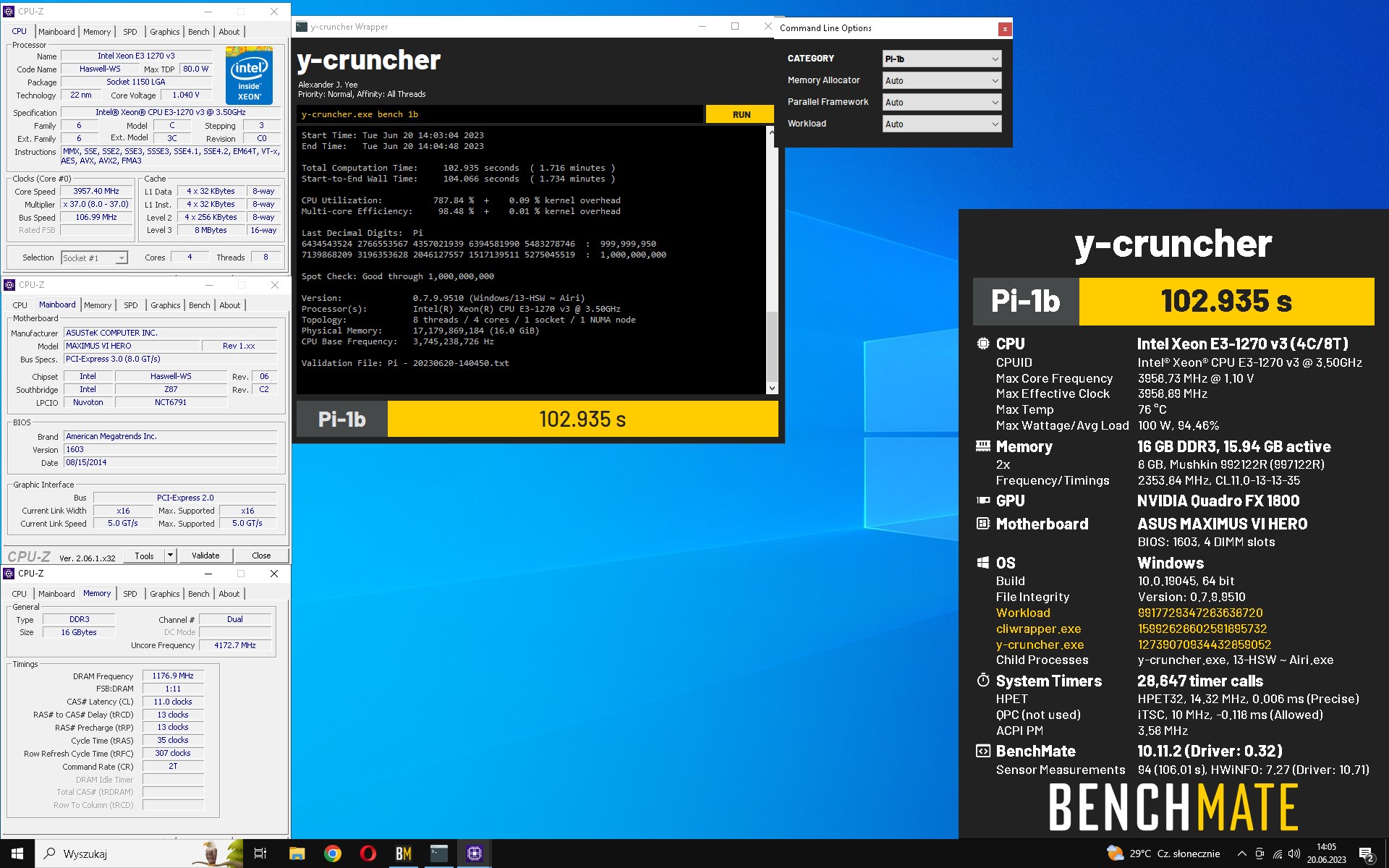Click the CPU chip icon in BenchMate panel
Image resolution: width=1389 pixels, height=868 pixels.
click(x=982, y=344)
